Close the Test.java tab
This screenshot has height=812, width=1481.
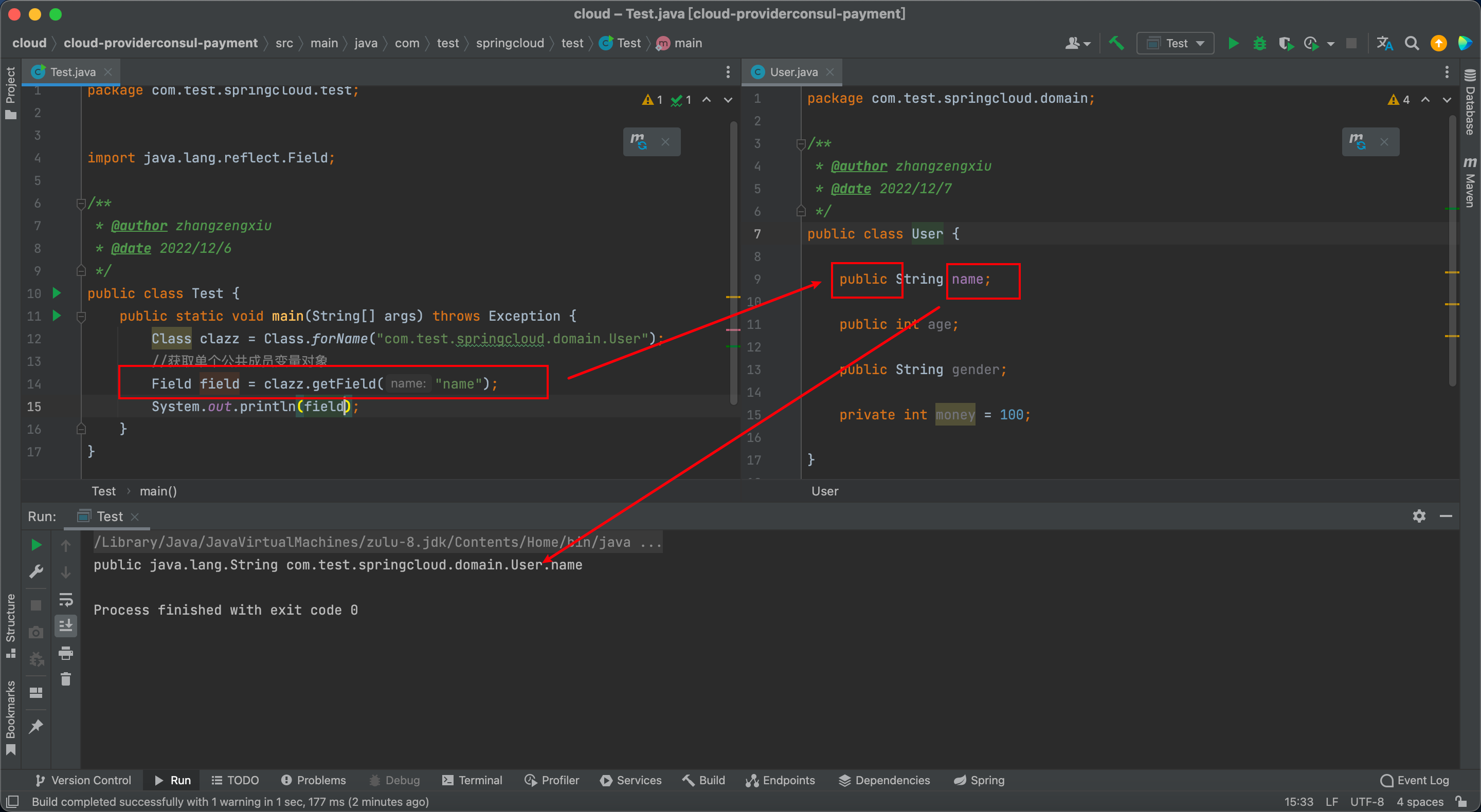click(107, 72)
